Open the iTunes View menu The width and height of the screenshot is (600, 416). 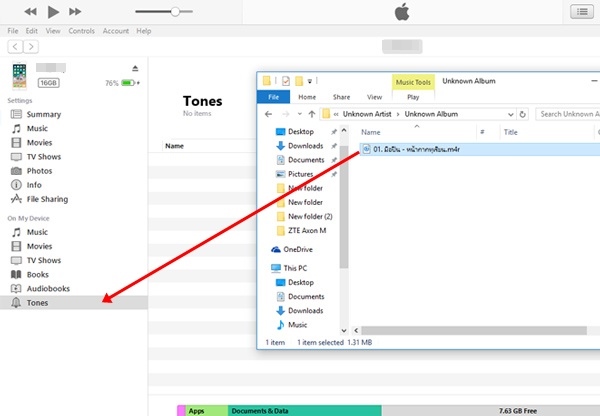[53, 31]
